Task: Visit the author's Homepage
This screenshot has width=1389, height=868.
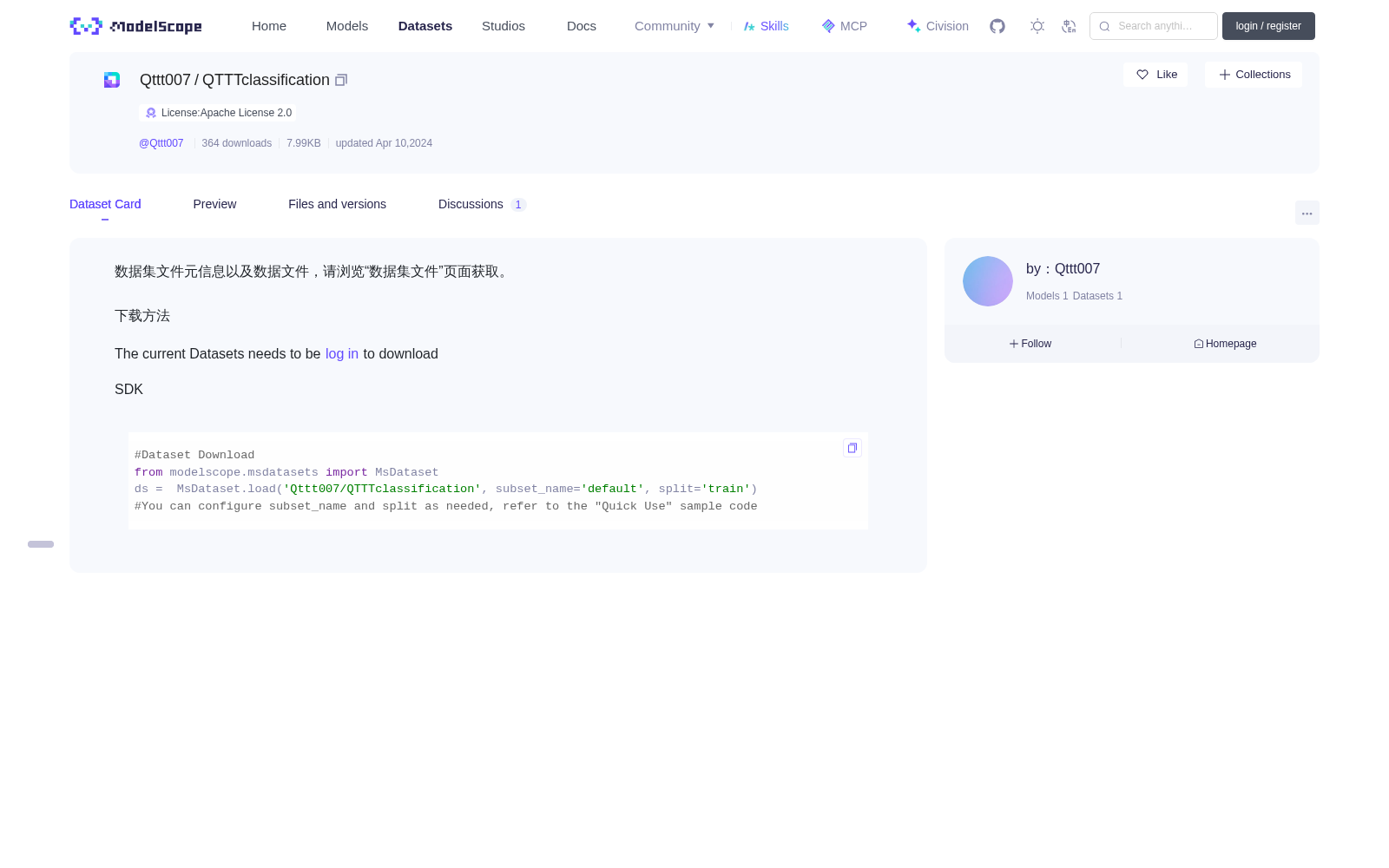Action: click(x=1225, y=344)
